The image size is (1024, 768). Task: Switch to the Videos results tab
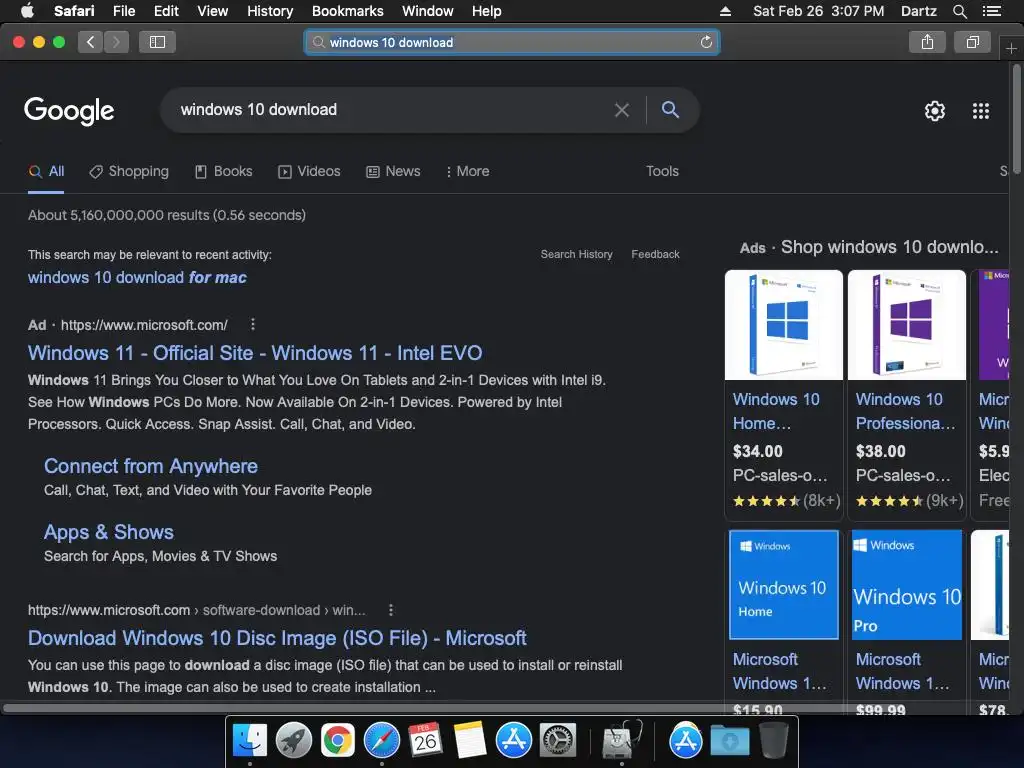click(x=309, y=171)
